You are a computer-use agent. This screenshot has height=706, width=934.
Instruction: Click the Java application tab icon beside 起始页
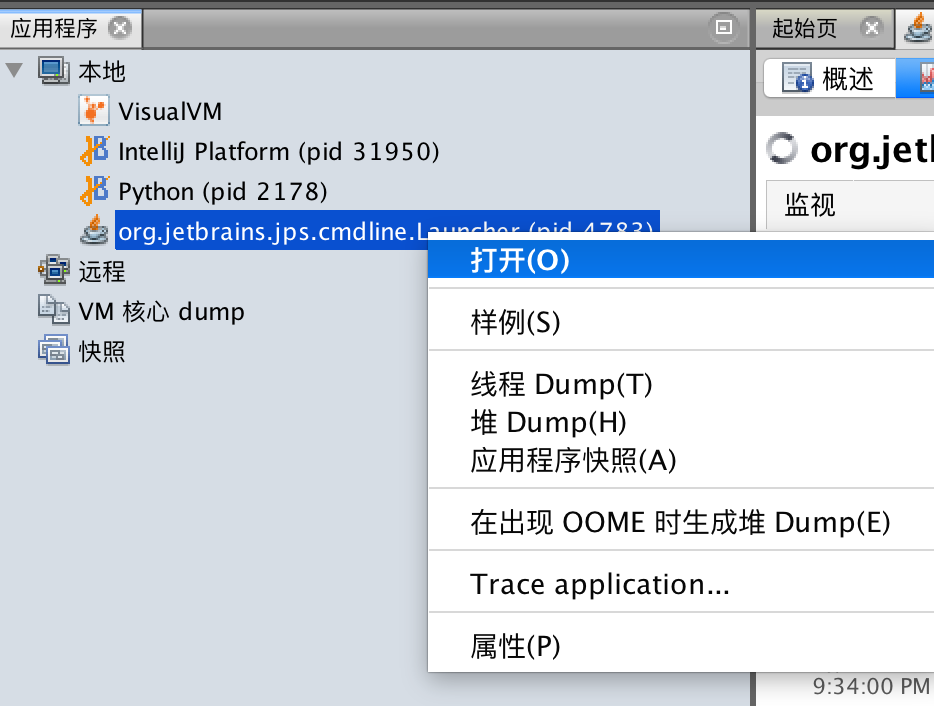click(919, 28)
